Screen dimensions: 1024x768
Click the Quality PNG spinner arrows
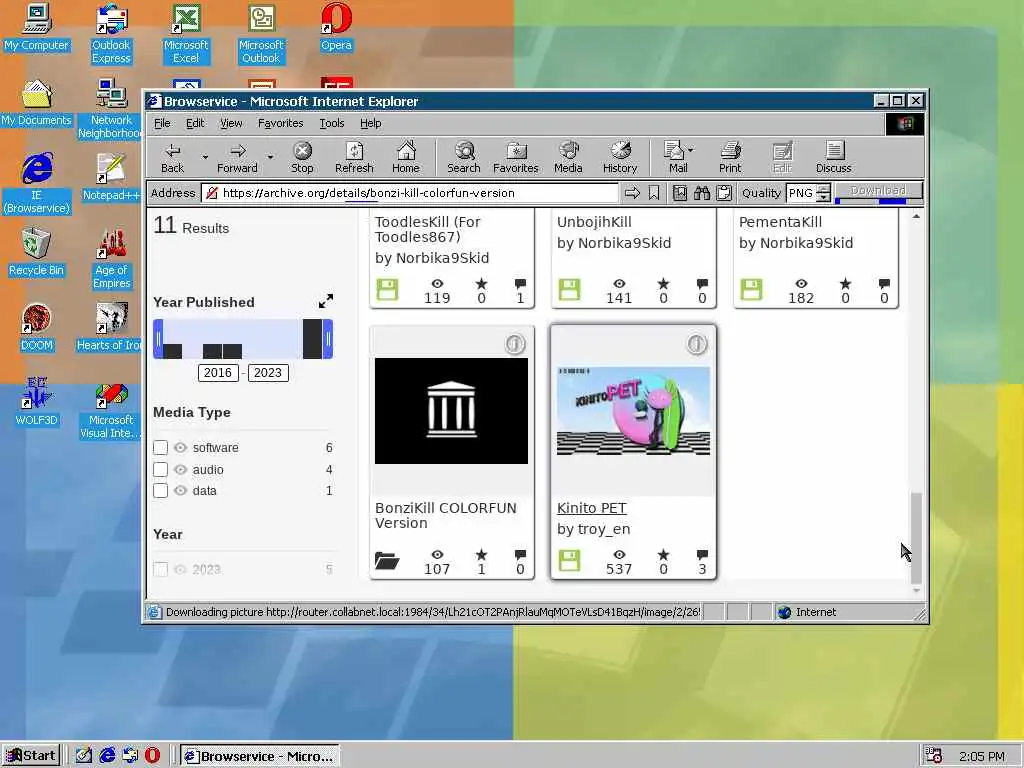pos(824,193)
